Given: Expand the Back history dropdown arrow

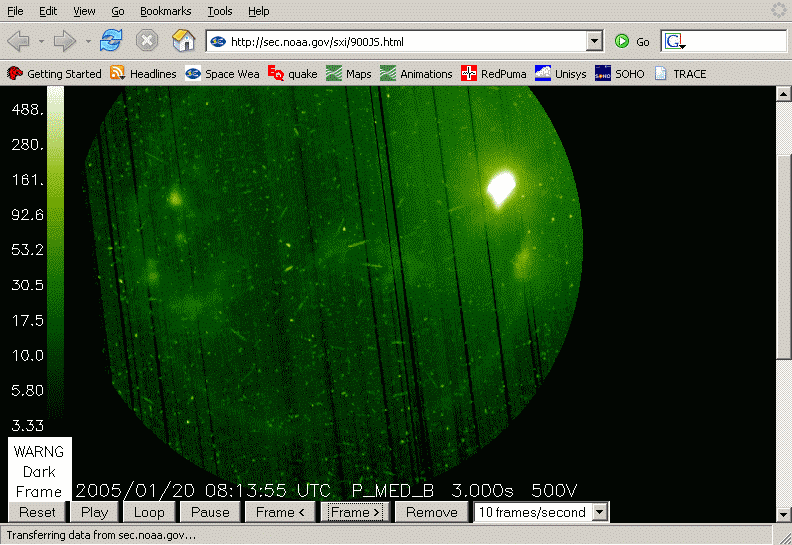Looking at the screenshot, I should (41, 41).
